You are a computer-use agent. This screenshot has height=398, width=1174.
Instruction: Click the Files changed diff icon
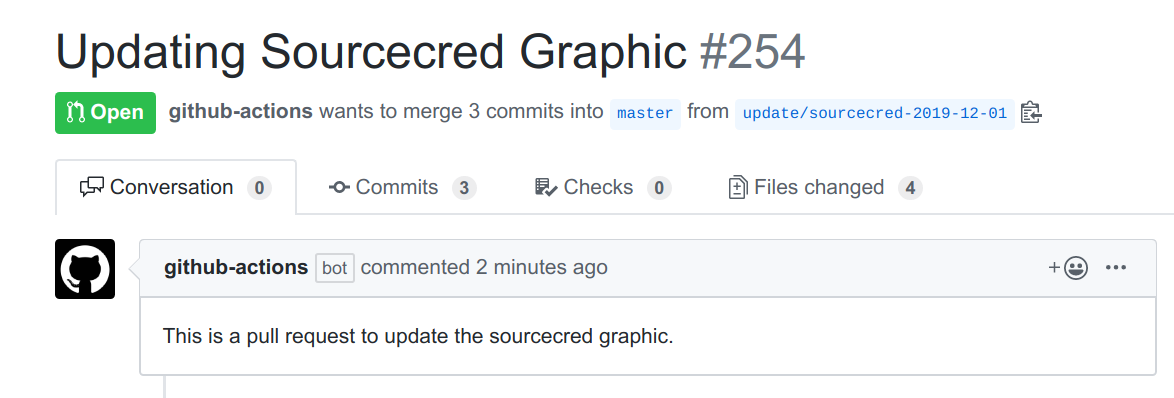pos(738,187)
